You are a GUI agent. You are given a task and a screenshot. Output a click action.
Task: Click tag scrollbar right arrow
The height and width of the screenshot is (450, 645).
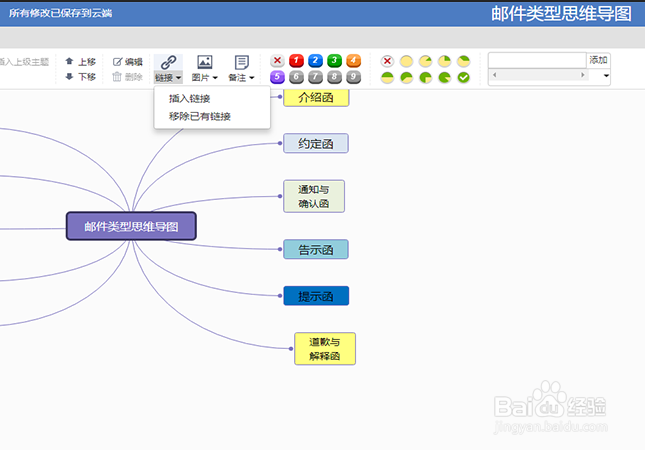pos(582,75)
